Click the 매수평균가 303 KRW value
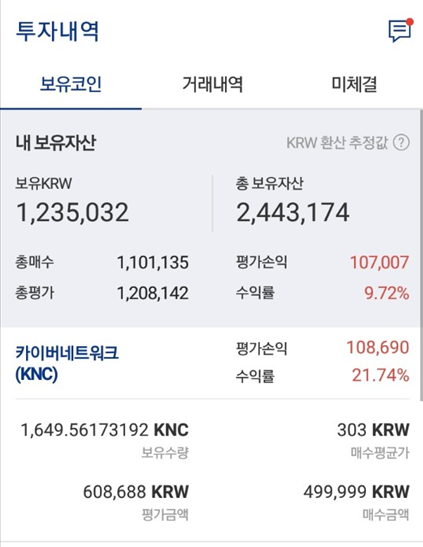Screen dimensions: 423x547 [x=373, y=430]
